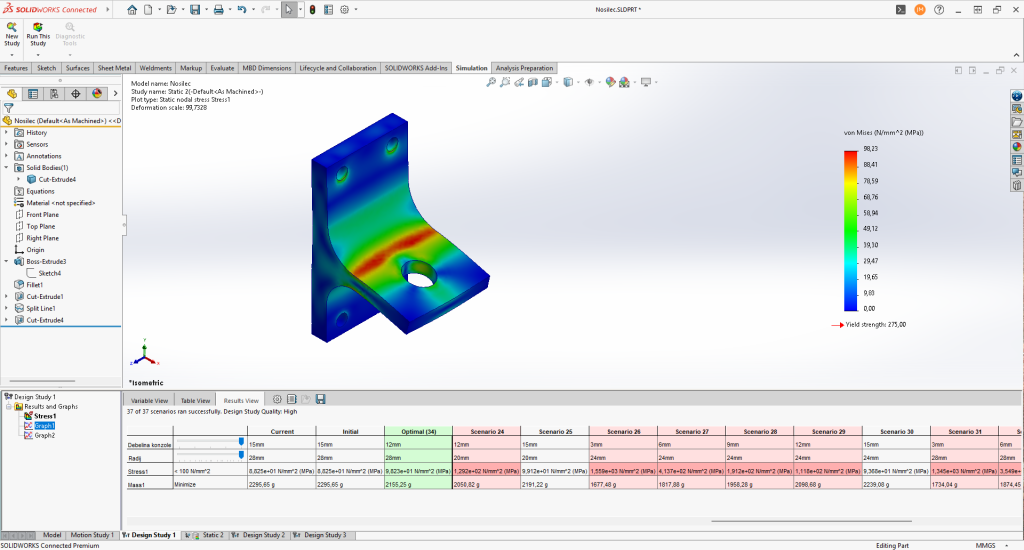Expand the Cut-Extrude1 tree node
This screenshot has width=1024, height=550.
click(x=7, y=297)
